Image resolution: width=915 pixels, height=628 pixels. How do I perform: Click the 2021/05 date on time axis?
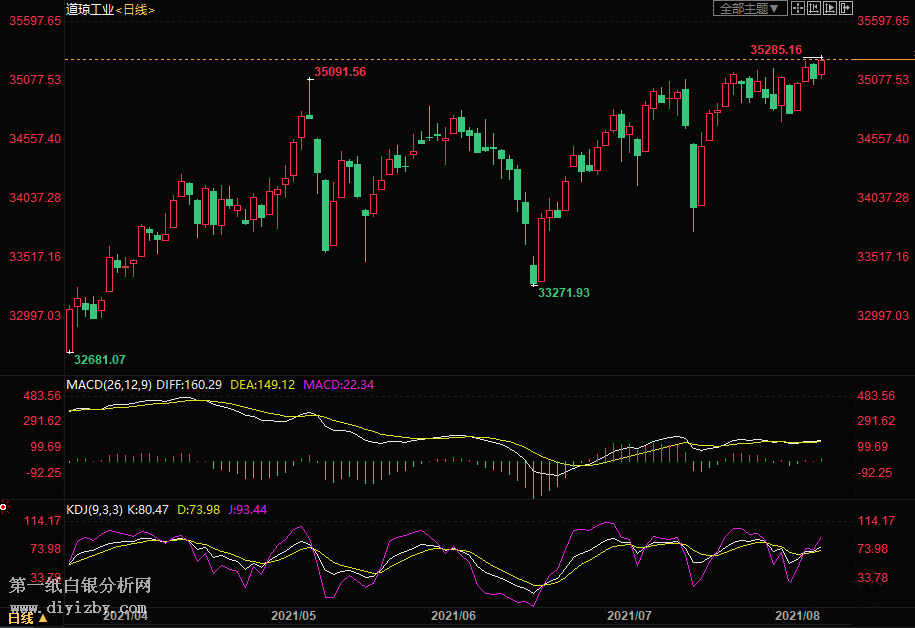coord(293,617)
